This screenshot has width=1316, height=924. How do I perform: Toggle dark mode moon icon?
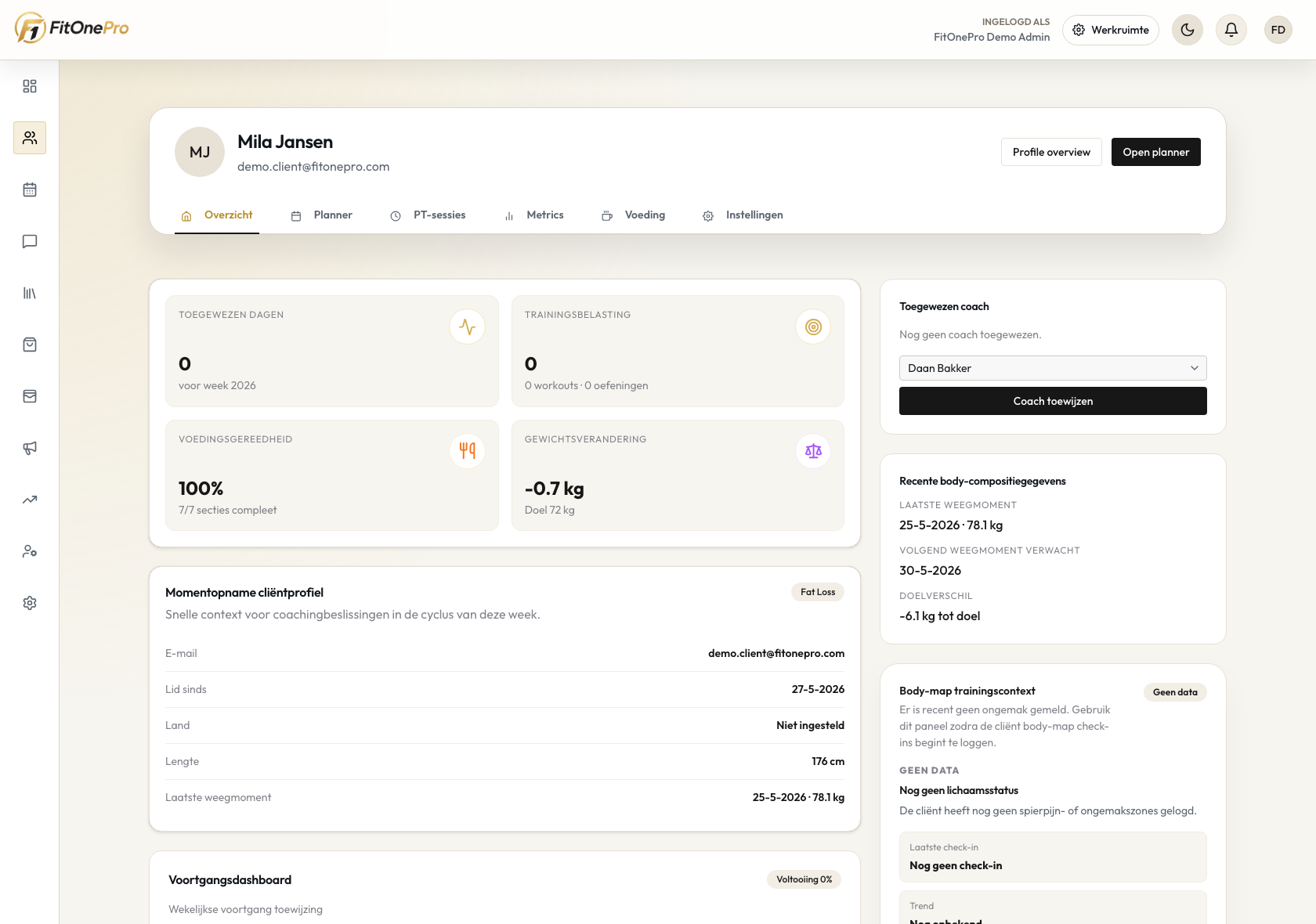[1188, 30]
